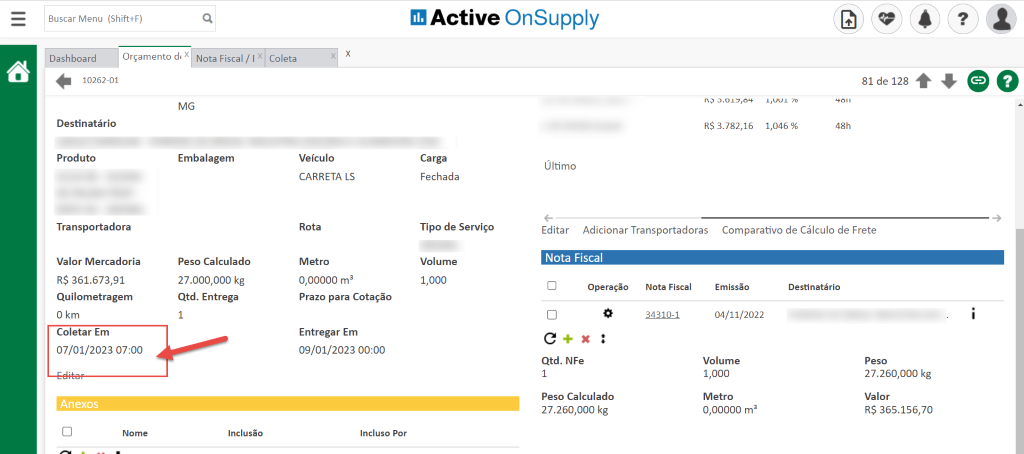1024x454 pixels.
Task: Check the Anexos select-all checkbox
Action: point(67,432)
